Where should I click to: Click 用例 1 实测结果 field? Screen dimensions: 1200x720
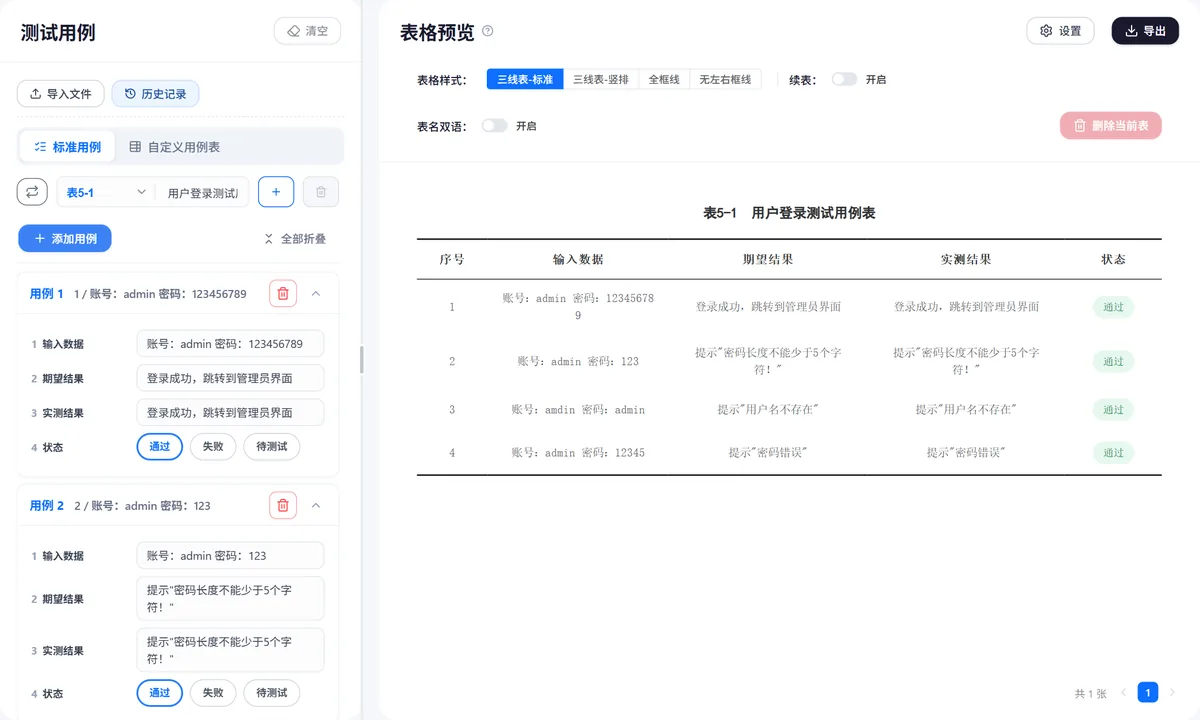230,412
